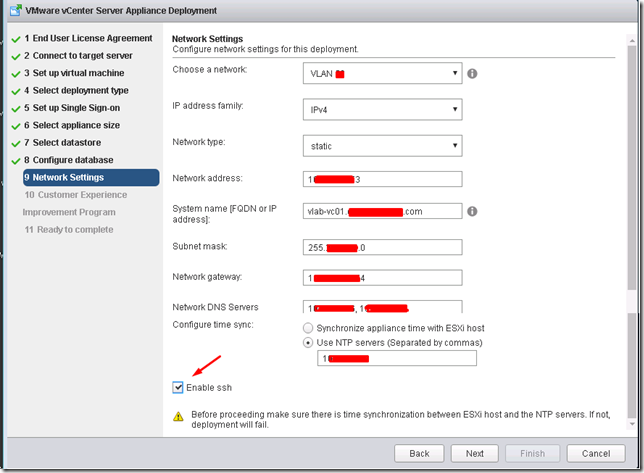Click the warning triangle icon near NTP notice
This screenshot has width=644, height=473.
click(x=178, y=416)
